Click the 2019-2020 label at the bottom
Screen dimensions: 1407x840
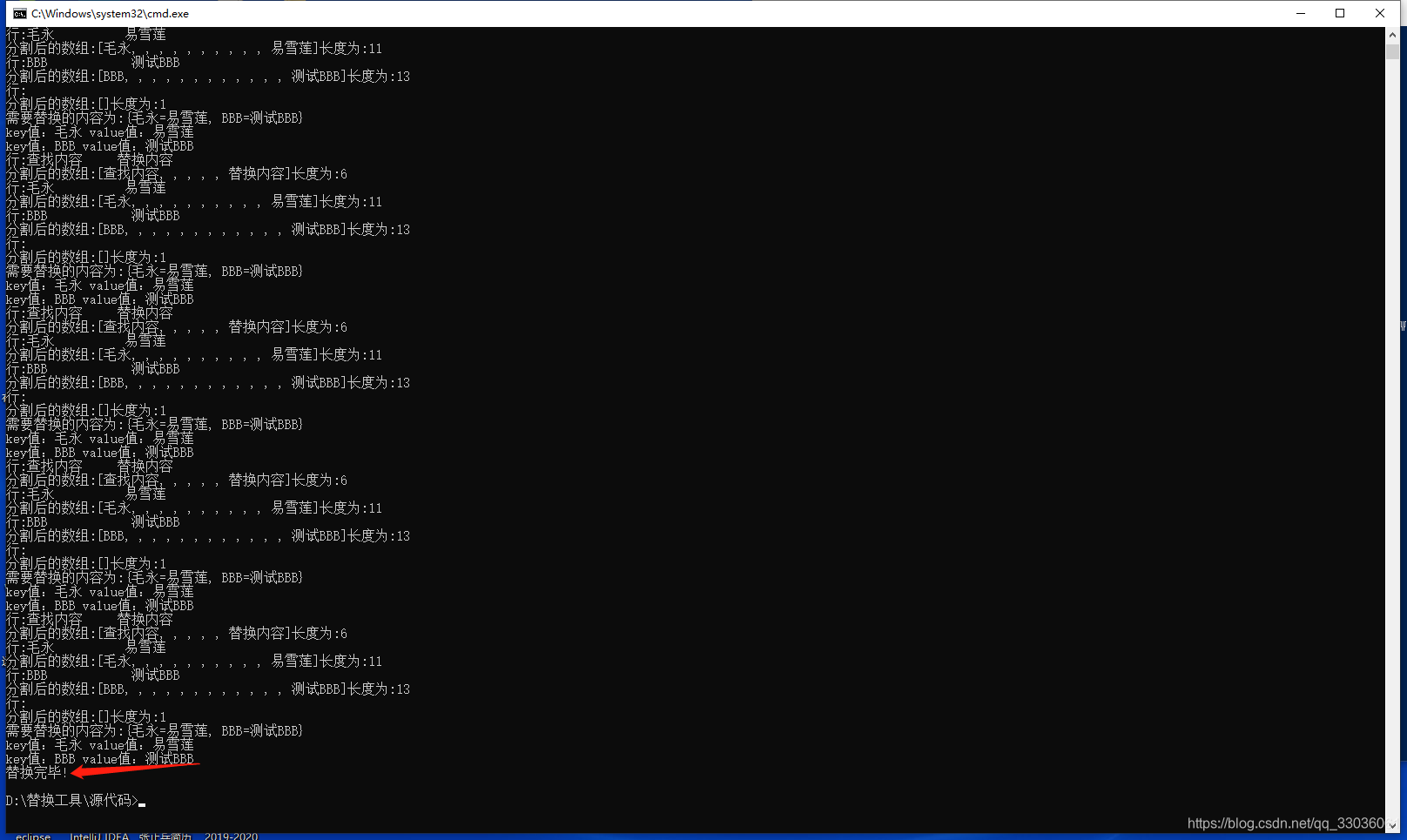click(231, 835)
